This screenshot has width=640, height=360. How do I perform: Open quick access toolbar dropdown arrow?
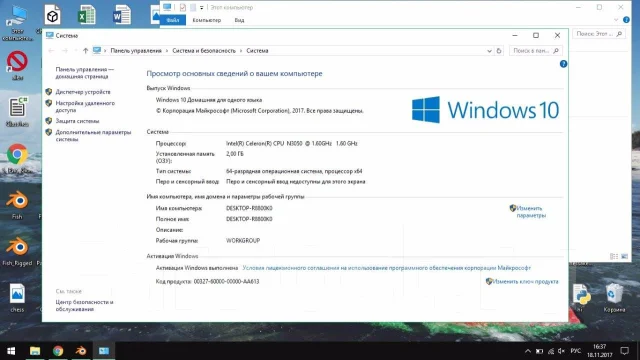[201, 7]
